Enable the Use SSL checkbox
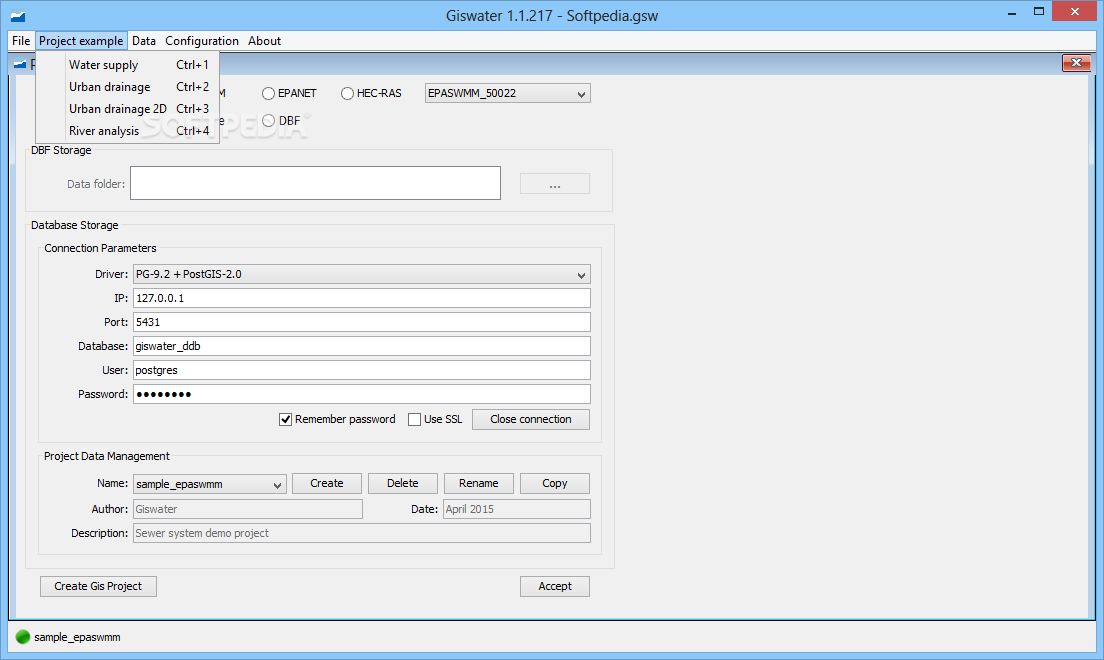This screenshot has height=660, width=1104. (415, 419)
